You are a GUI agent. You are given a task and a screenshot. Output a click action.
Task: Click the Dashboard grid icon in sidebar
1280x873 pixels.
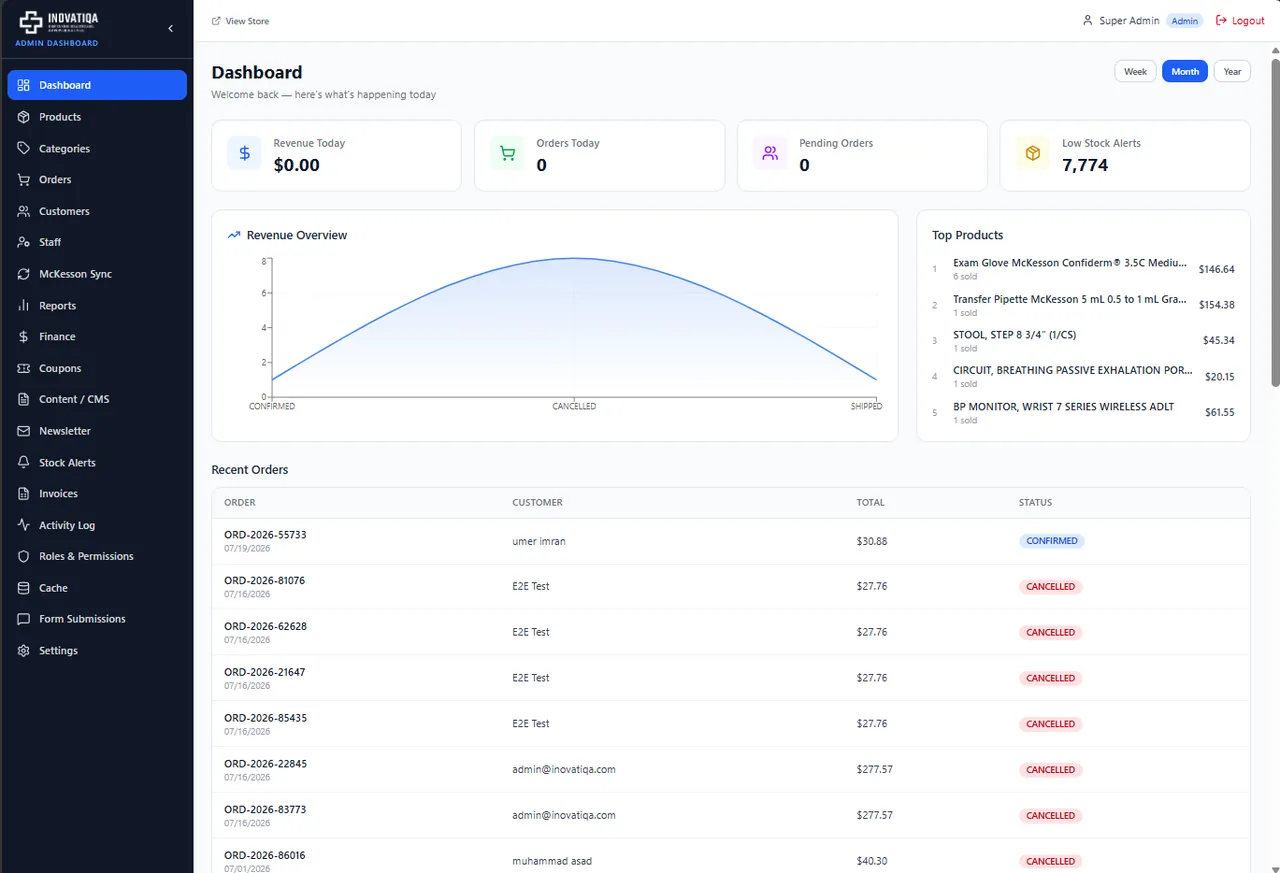click(24, 85)
